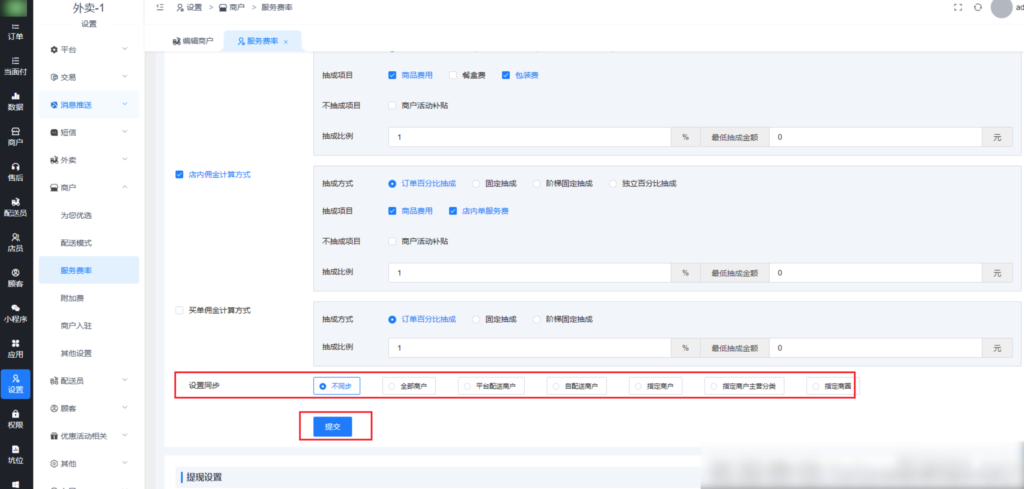Select the 全部商户 sync radio option
This screenshot has width=1024, height=489.
391,386
